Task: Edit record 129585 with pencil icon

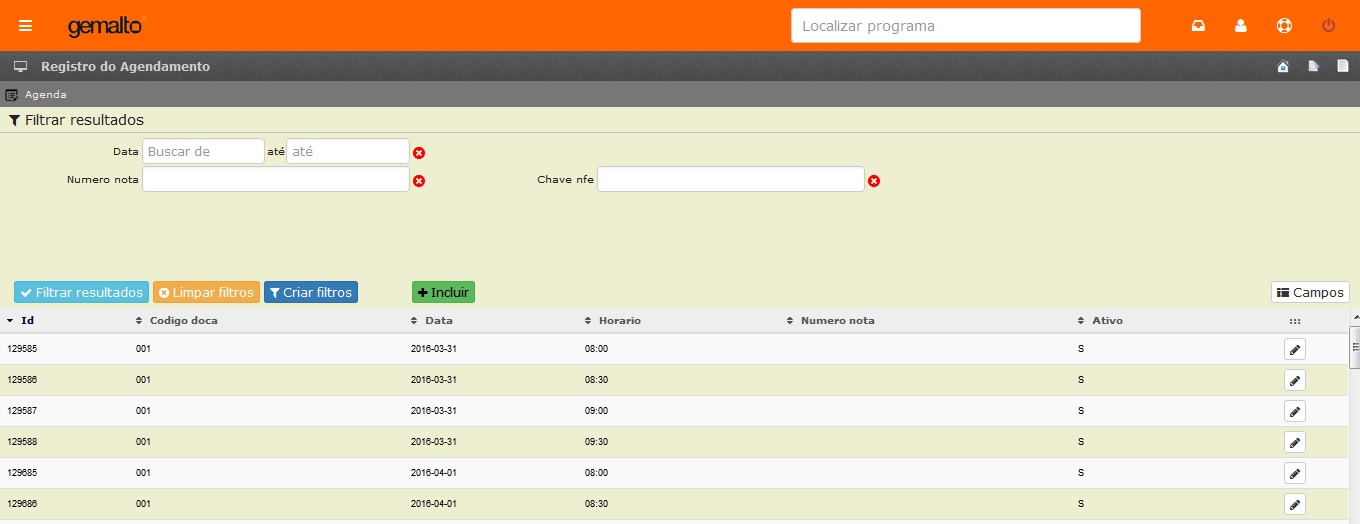Action: tap(1294, 349)
